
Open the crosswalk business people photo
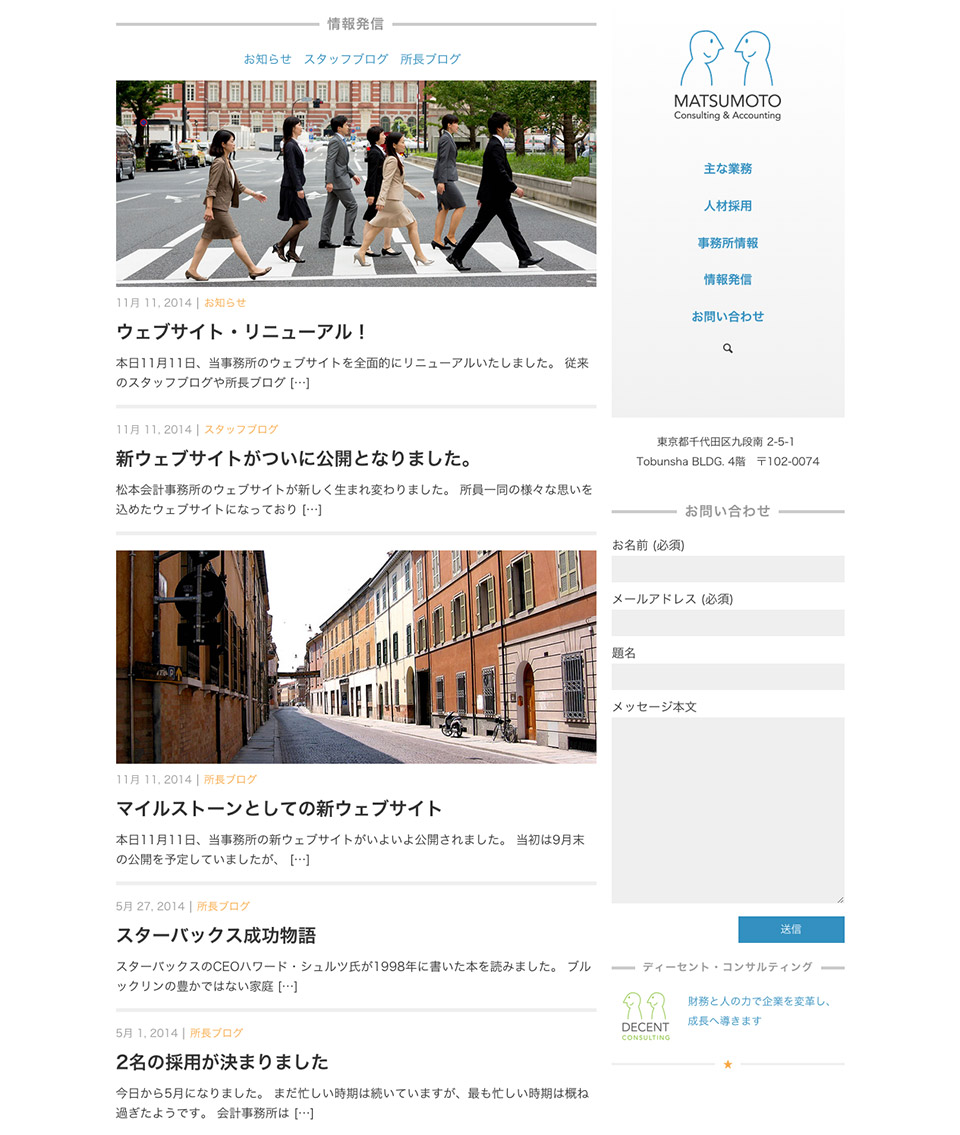pos(356,183)
